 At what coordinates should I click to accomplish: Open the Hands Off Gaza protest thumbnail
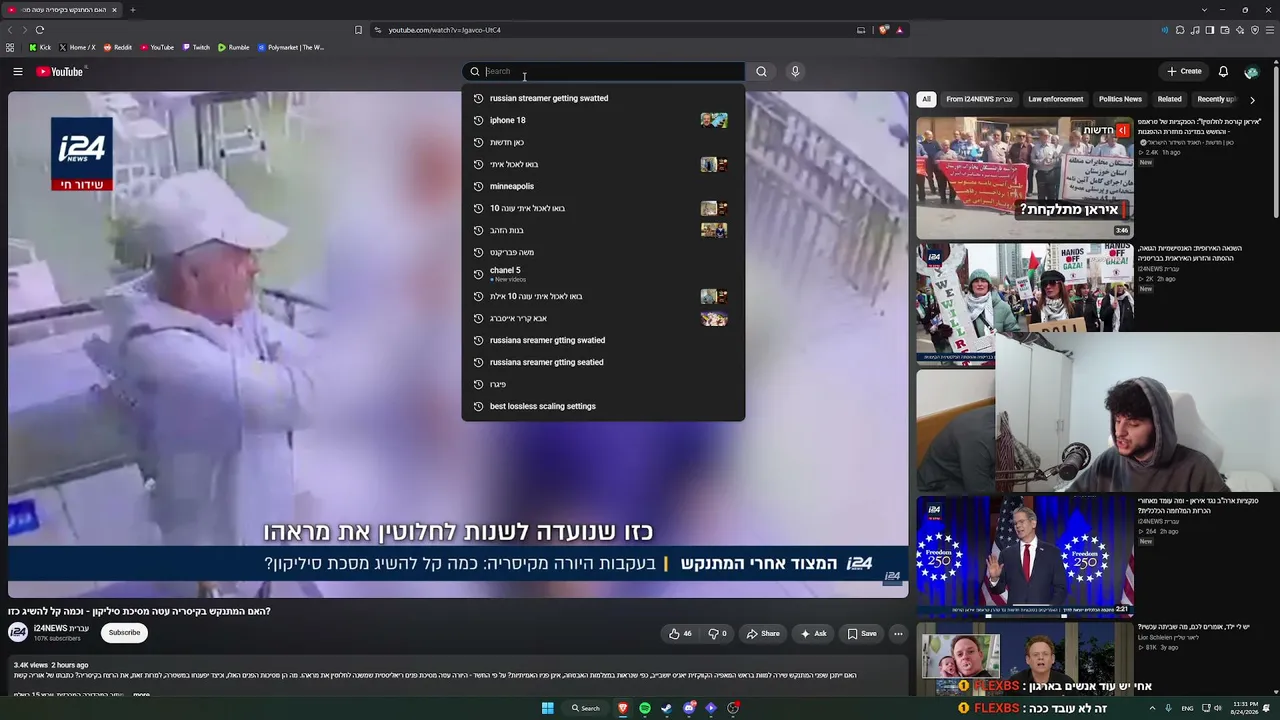click(x=1024, y=304)
